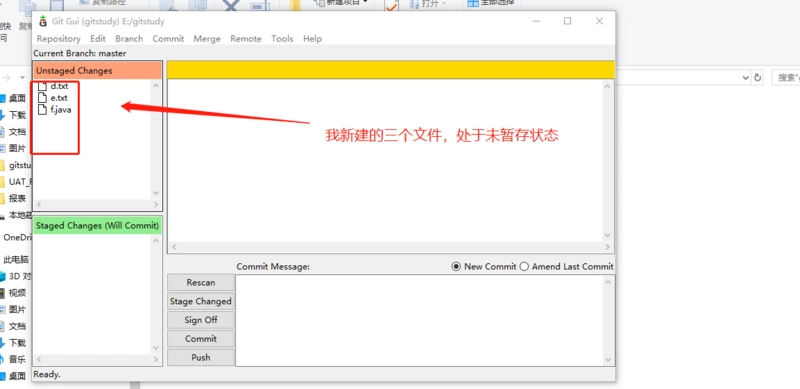Viewport: 800px width, 389px height.
Task: Click the Unstaged list scroll-right arrow
Action: click(x=156, y=204)
